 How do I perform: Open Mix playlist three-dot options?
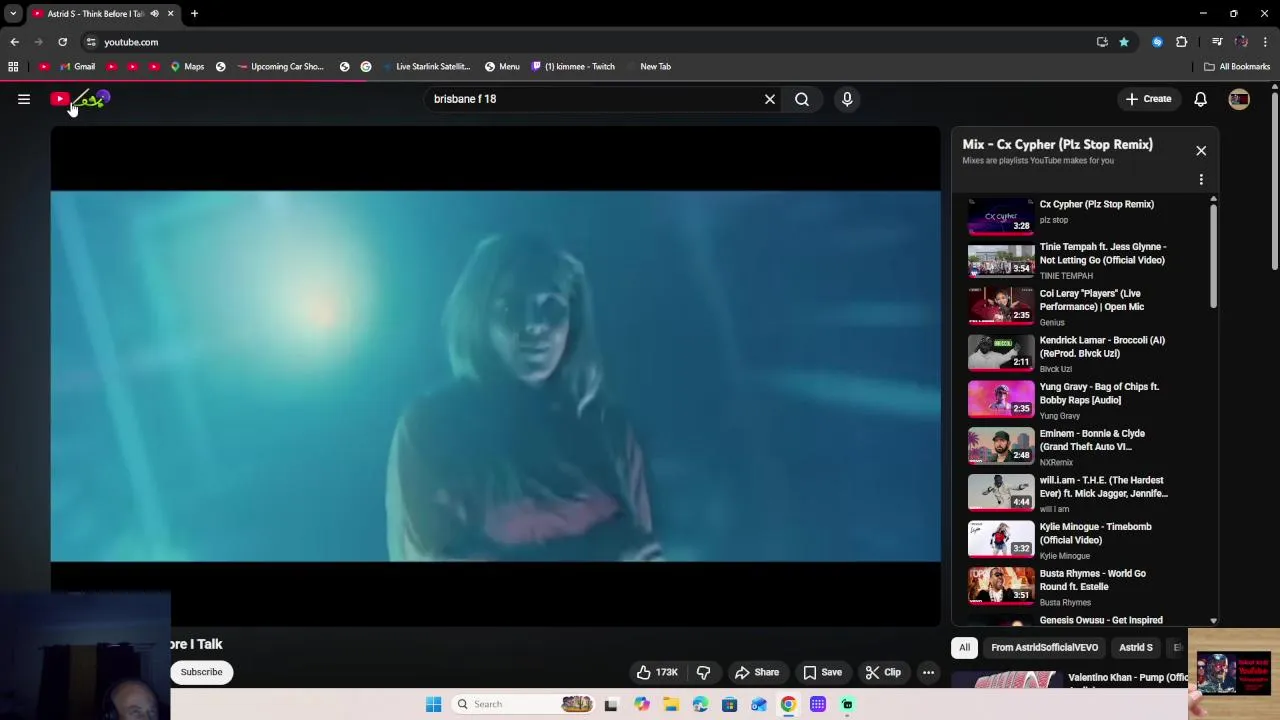[1201, 180]
